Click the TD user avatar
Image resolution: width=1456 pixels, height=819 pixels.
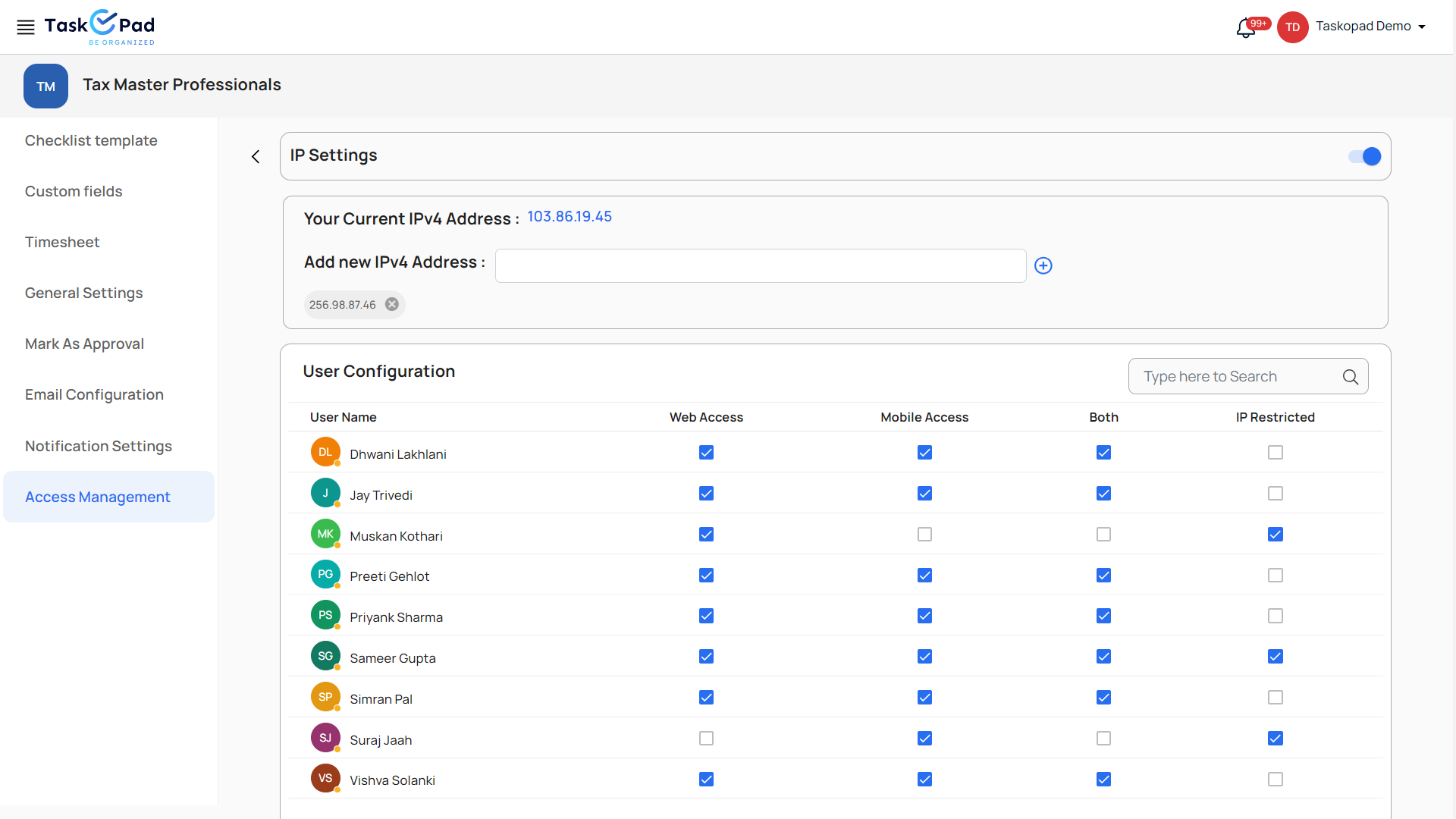pyautogui.click(x=1292, y=27)
